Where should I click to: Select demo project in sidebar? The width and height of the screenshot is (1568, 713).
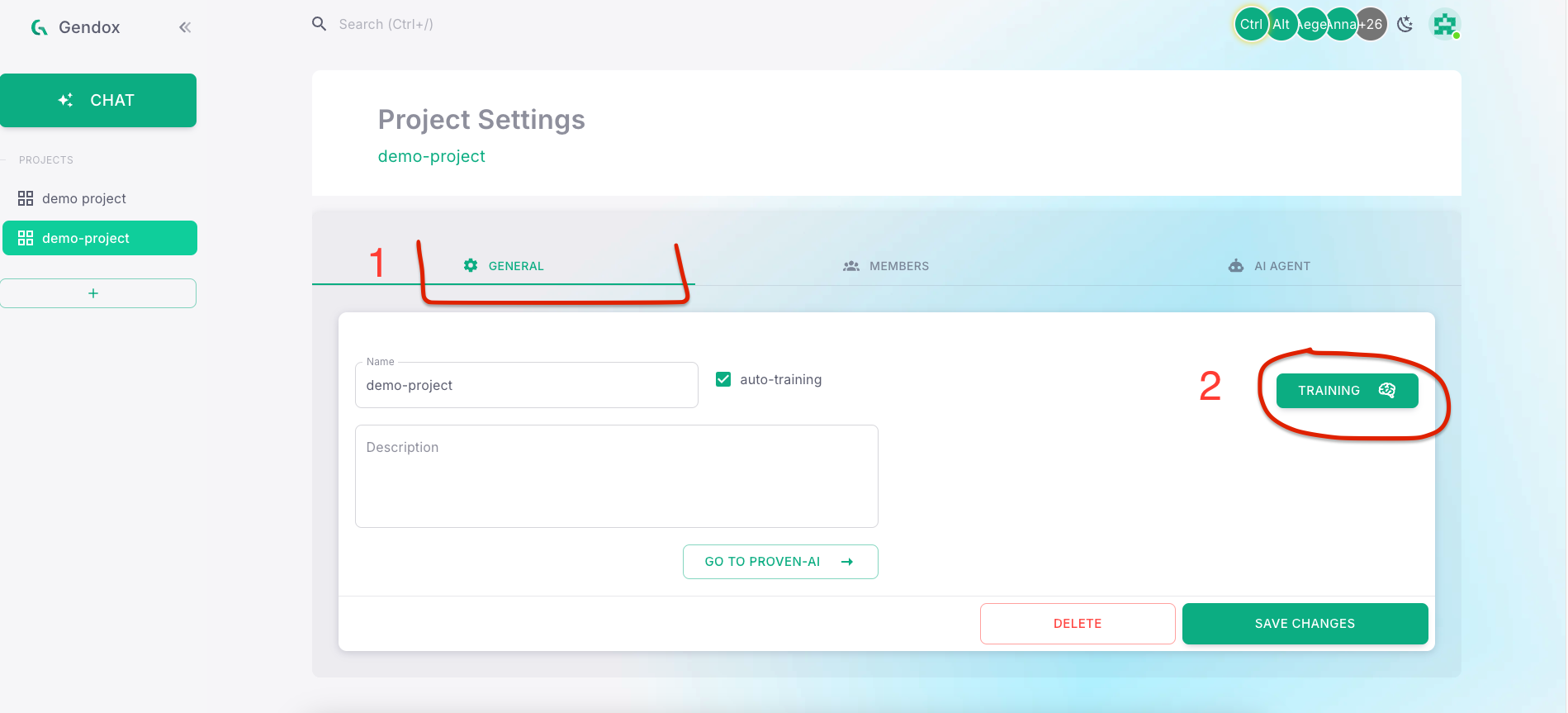coord(84,198)
